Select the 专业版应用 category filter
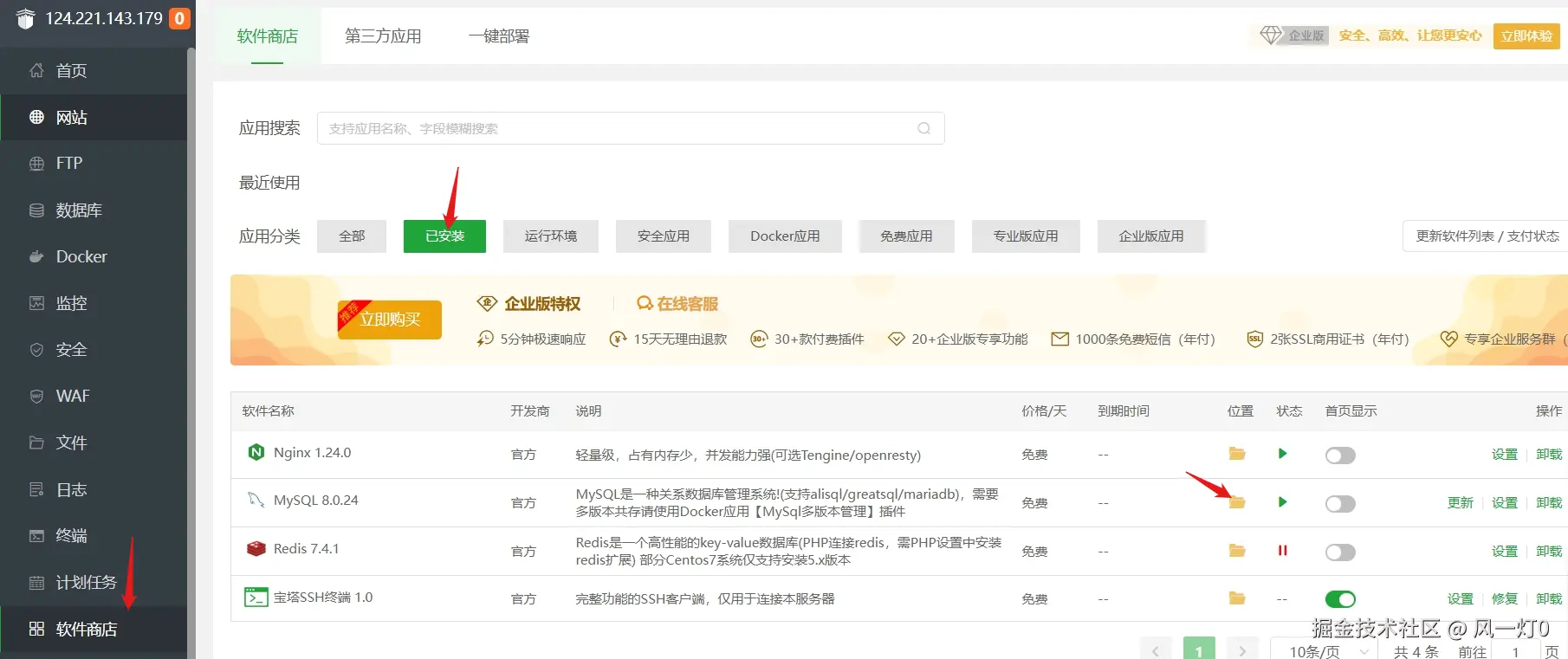 coord(1026,236)
